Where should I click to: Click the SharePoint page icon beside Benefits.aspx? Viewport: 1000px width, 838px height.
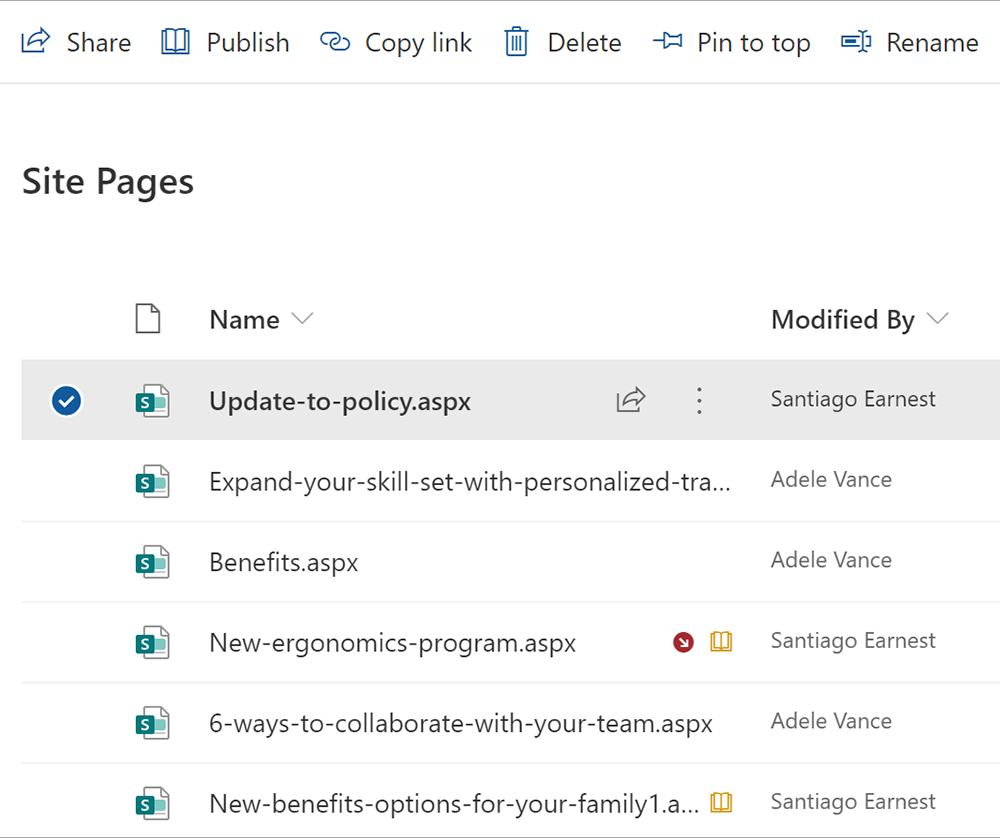tap(152, 562)
